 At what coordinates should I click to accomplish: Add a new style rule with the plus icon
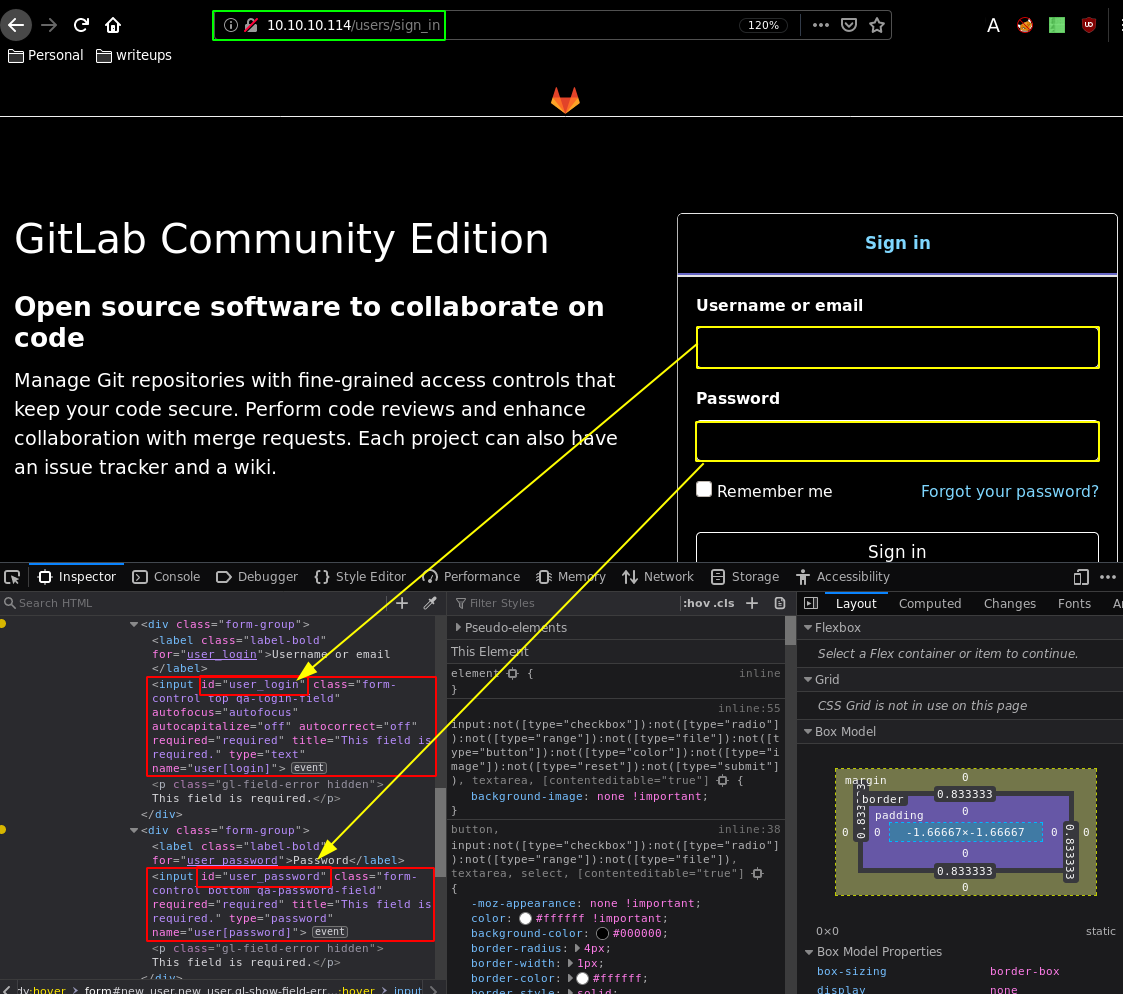point(752,603)
